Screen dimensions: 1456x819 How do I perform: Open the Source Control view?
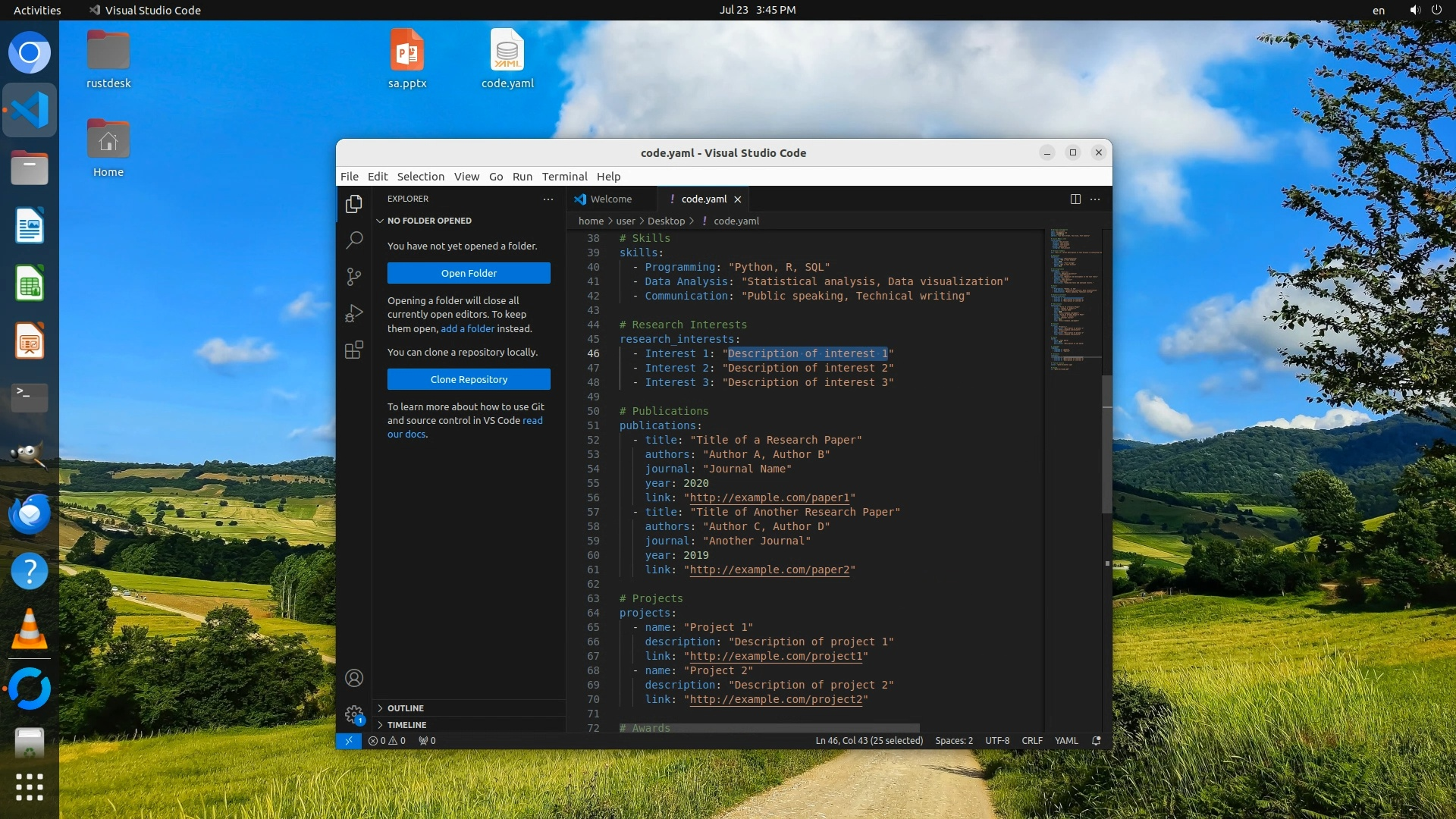[354, 277]
